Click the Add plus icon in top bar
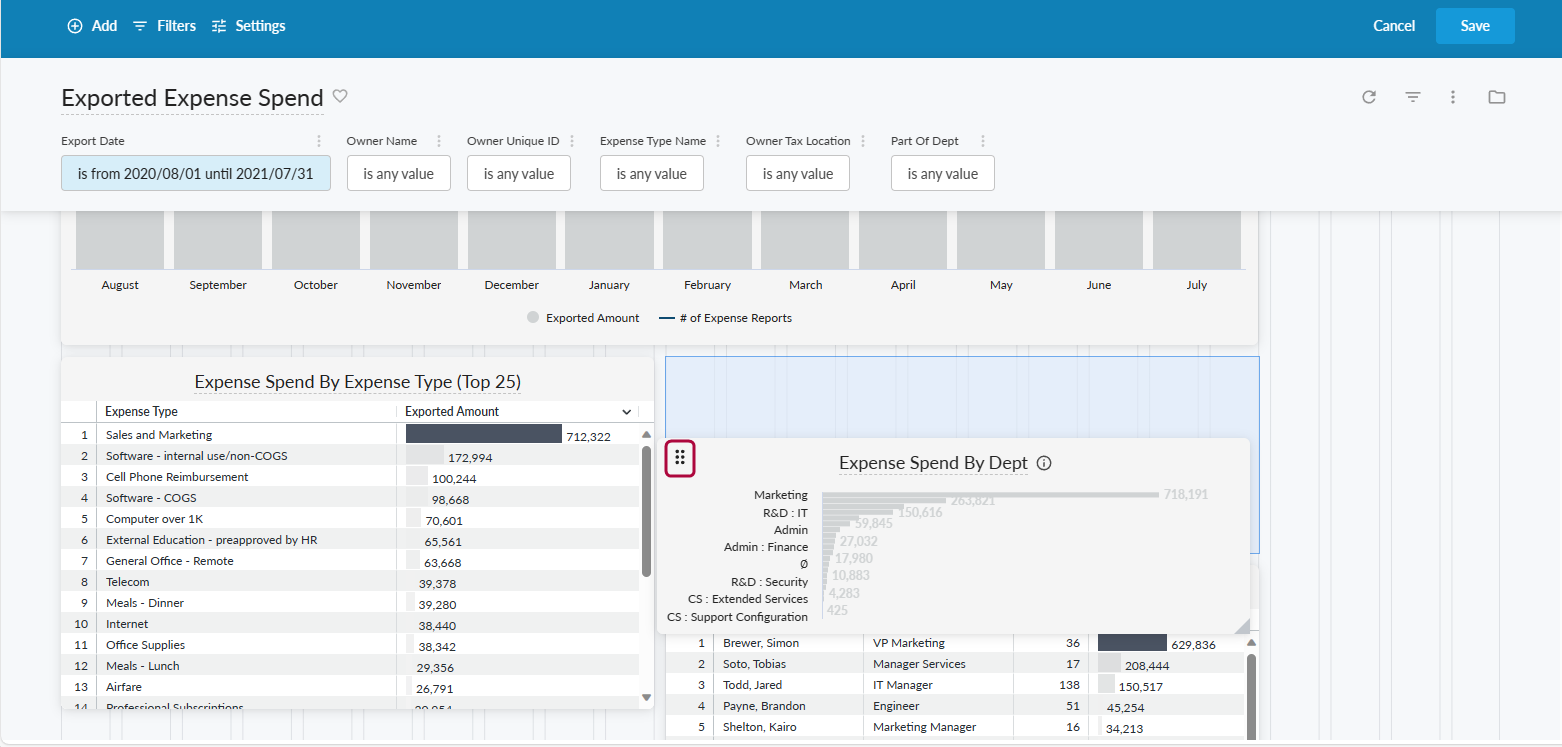Image resolution: width=1562 pixels, height=747 pixels. click(x=74, y=25)
